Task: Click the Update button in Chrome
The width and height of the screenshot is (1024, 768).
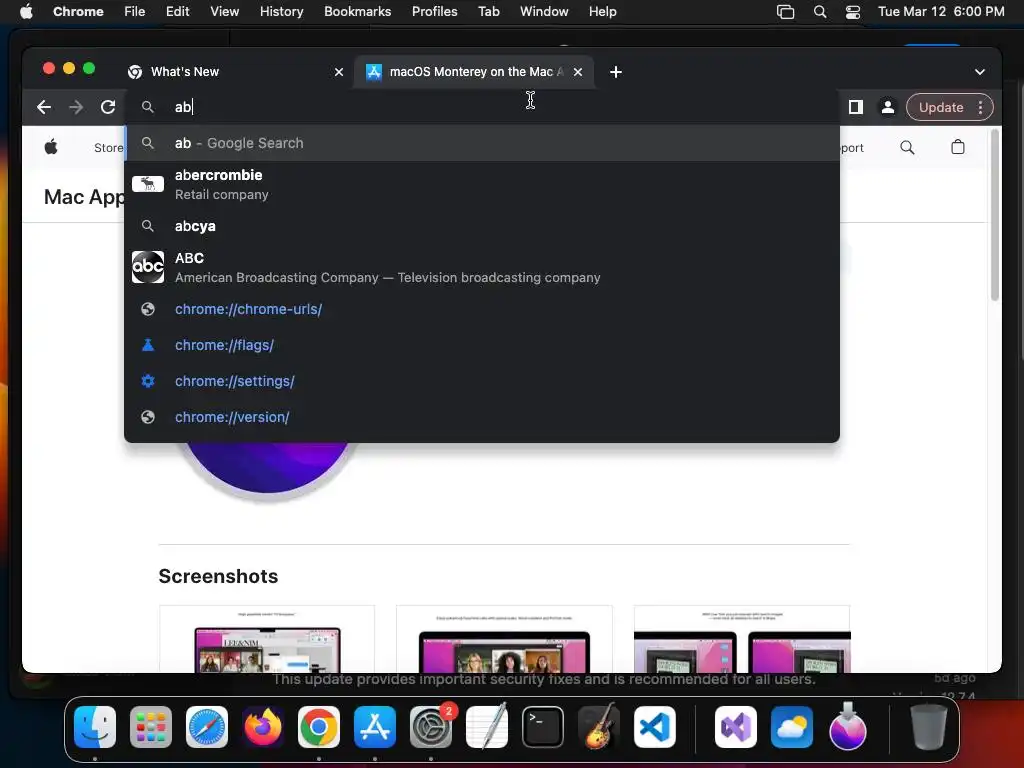Action: coord(941,107)
